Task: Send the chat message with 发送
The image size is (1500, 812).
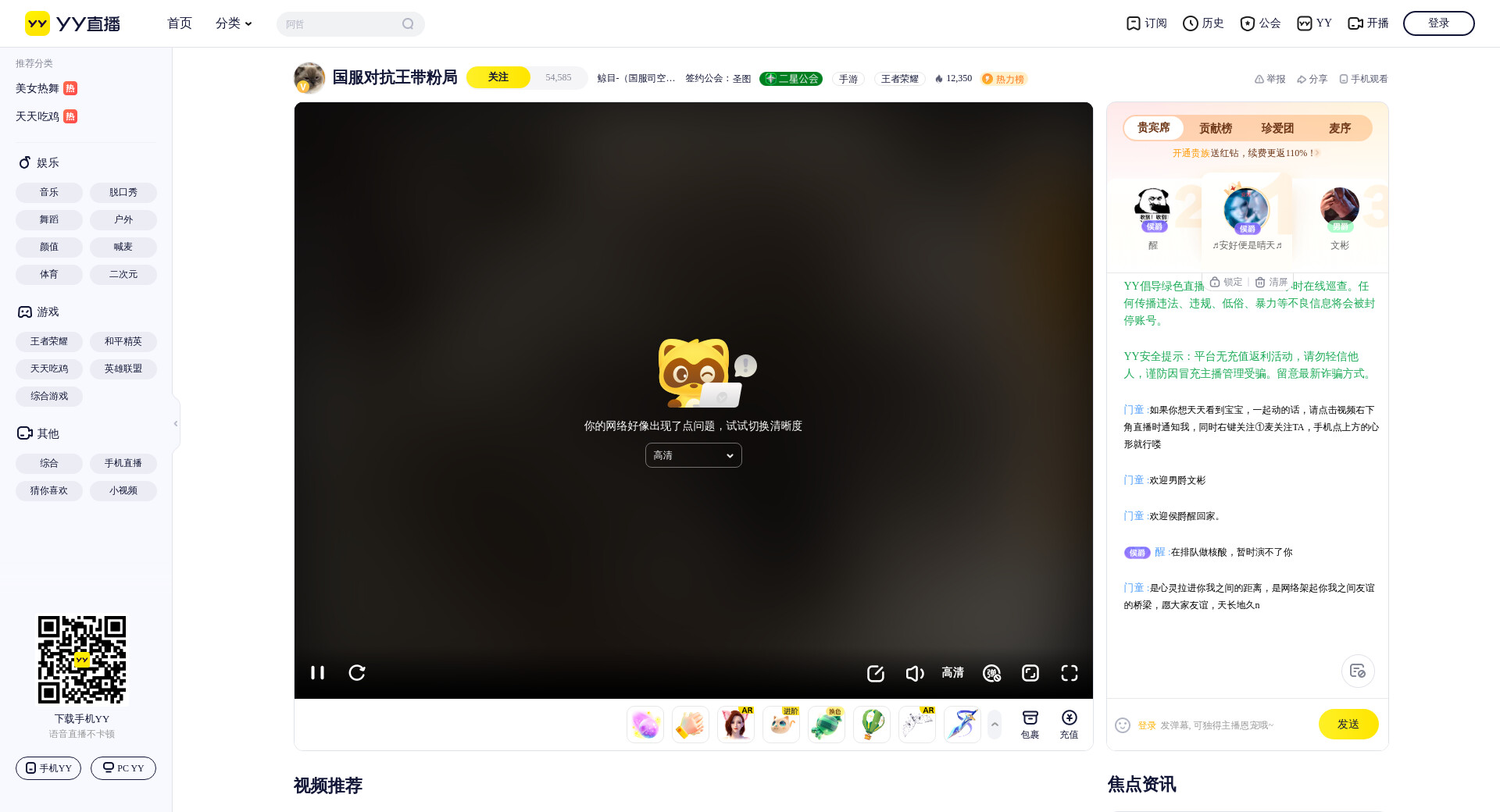Action: pyautogui.click(x=1348, y=725)
